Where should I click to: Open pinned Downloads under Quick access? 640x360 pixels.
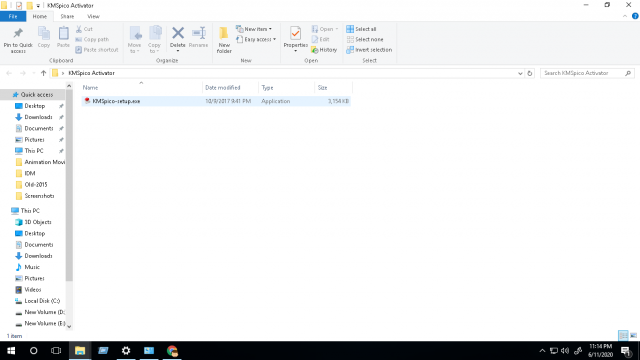point(38,117)
